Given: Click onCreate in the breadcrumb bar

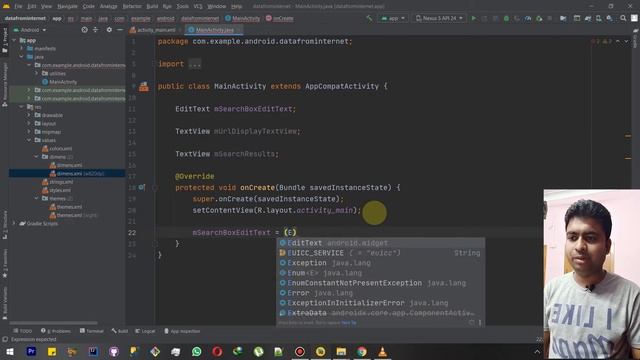Looking at the screenshot, I should coord(280,18).
